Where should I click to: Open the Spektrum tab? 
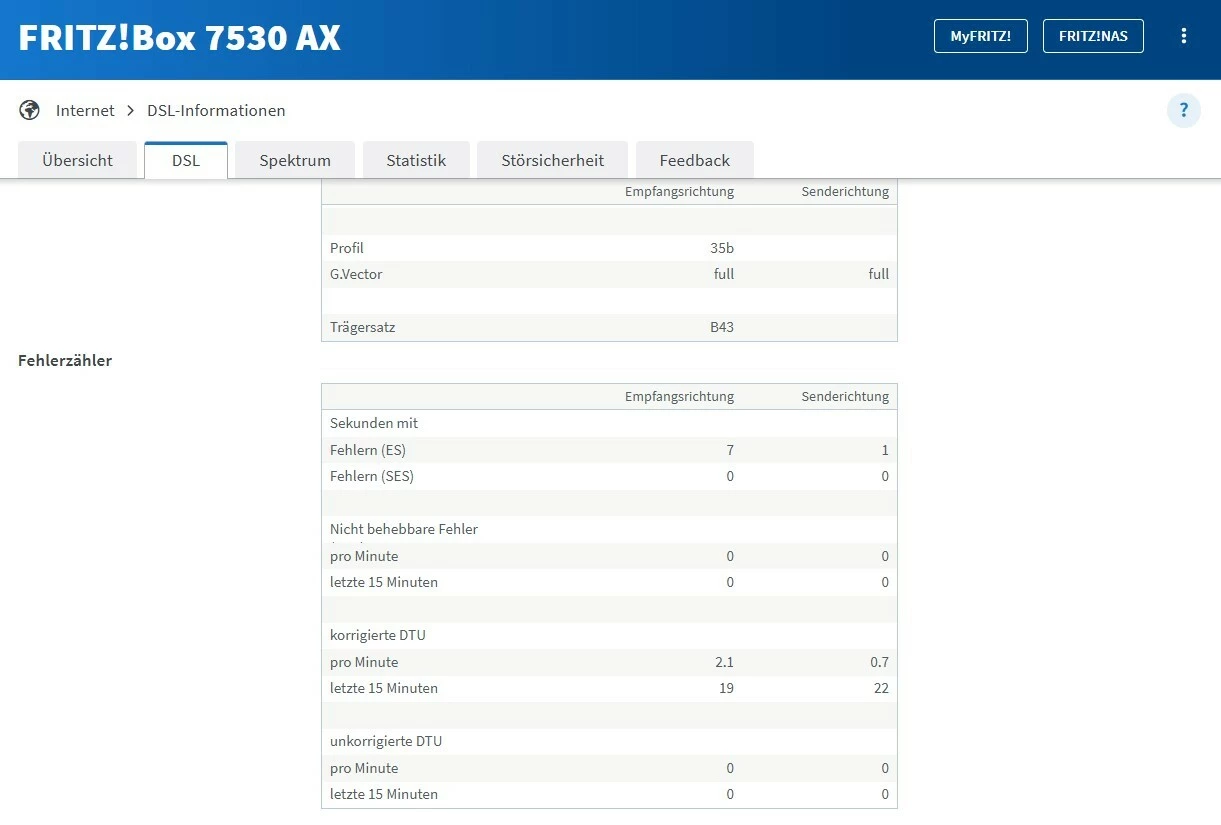tap(295, 160)
